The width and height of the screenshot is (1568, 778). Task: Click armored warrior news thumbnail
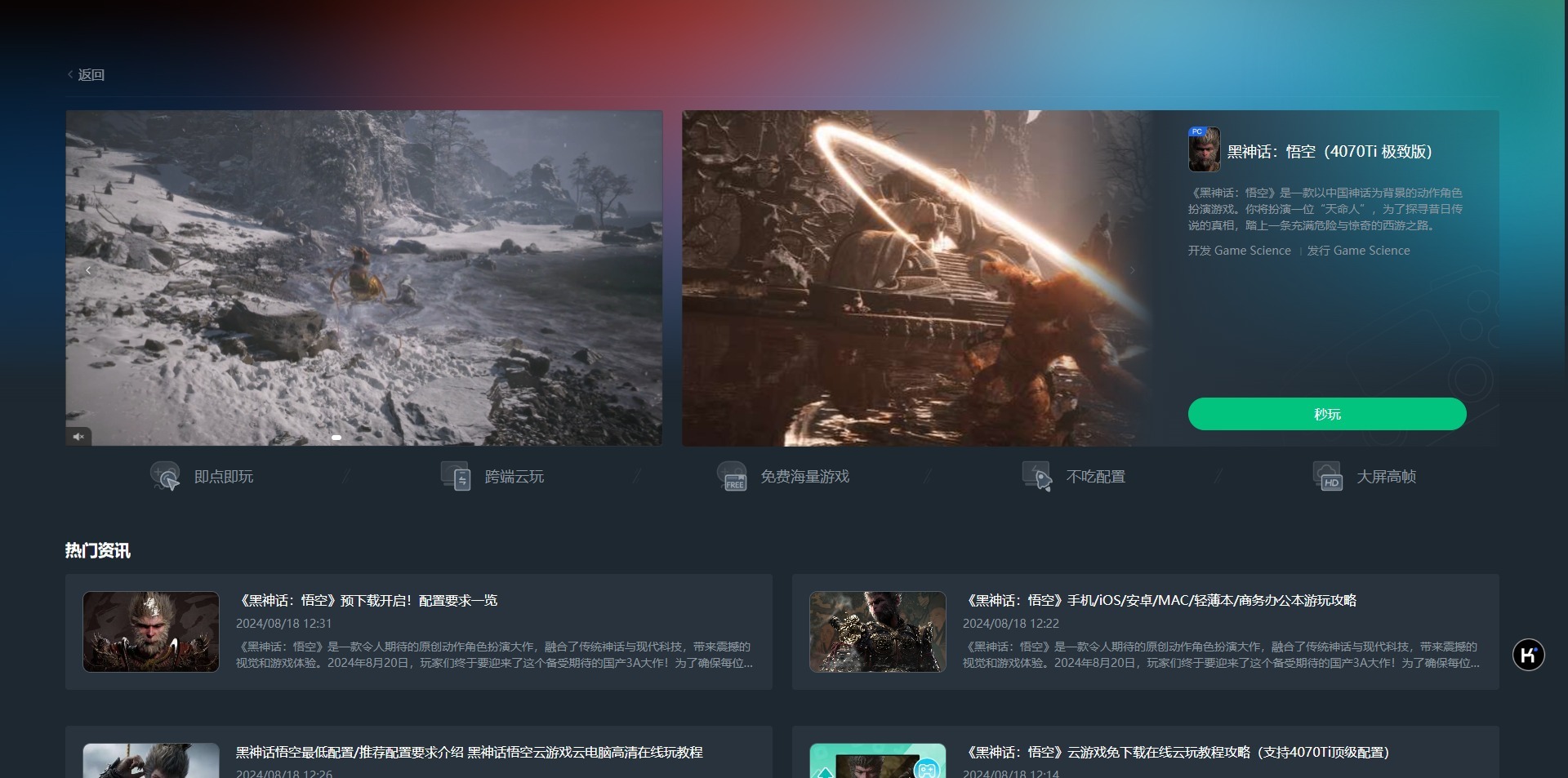point(878,632)
